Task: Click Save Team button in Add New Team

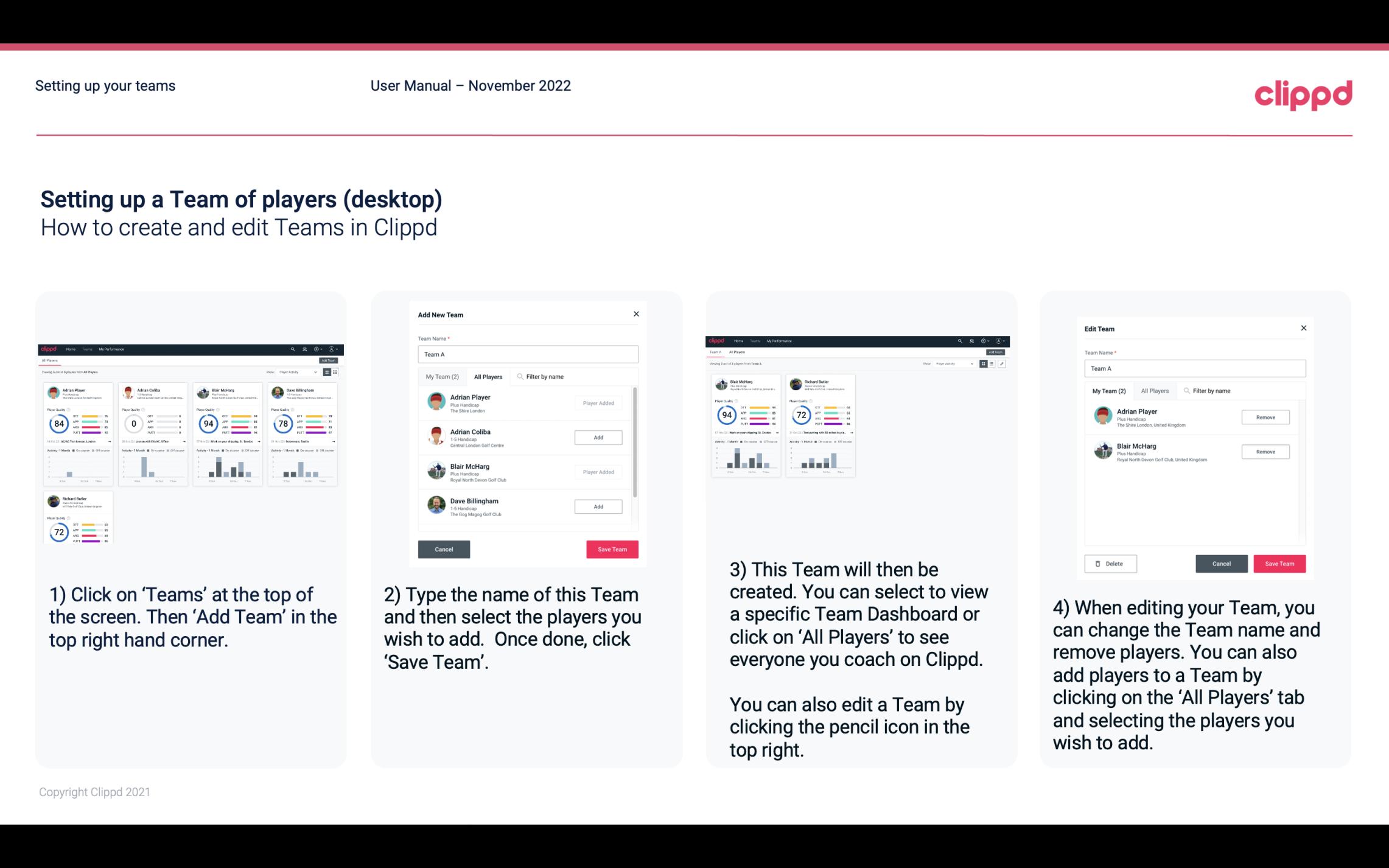Action: 612,548
